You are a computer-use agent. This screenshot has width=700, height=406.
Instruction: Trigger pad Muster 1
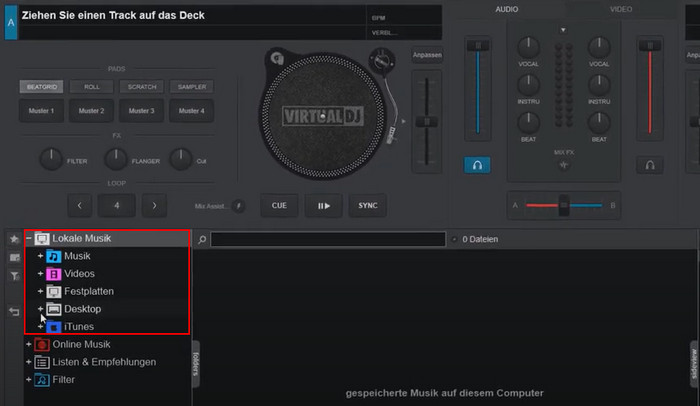click(x=42, y=111)
